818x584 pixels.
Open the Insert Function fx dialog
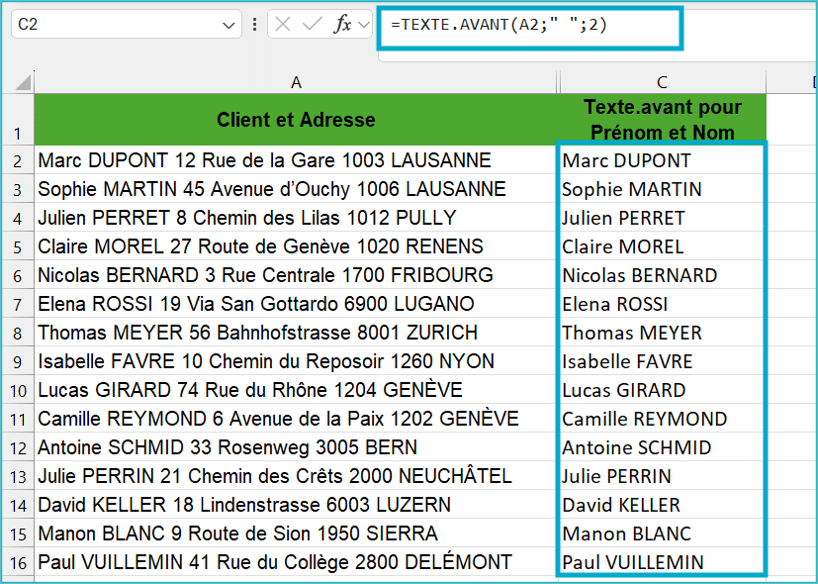(342, 25)
